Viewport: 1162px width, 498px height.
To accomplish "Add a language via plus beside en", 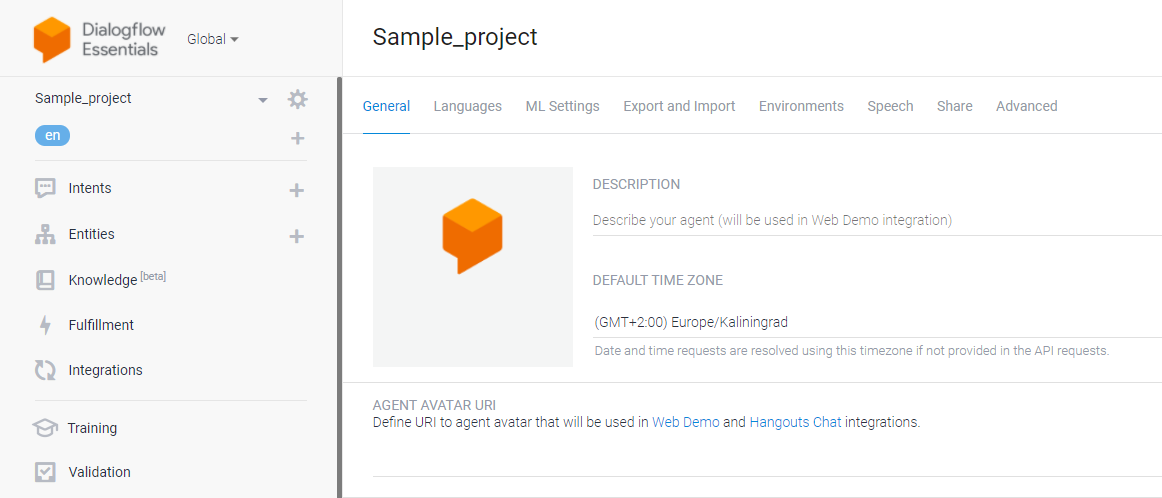I will (297, 138).
